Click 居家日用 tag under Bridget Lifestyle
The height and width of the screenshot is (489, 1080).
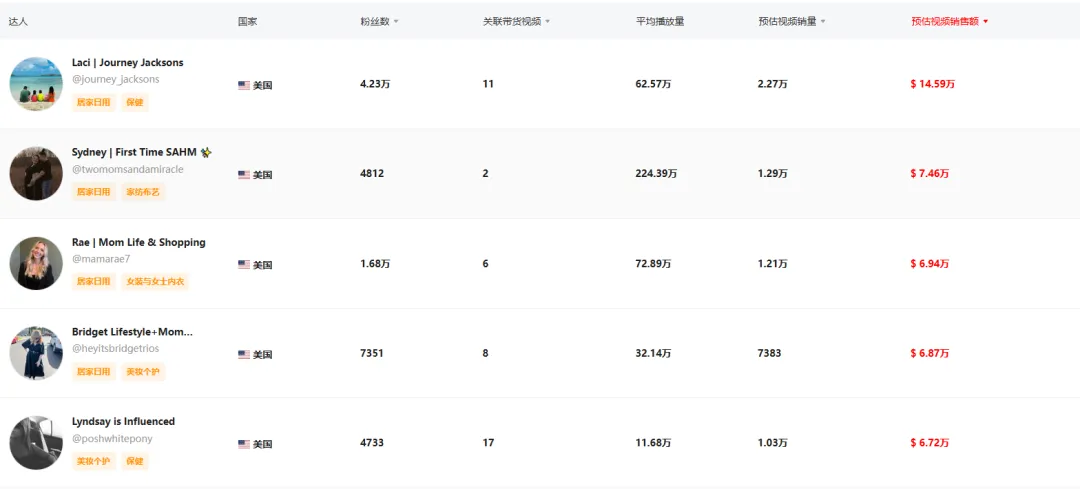pyautogui.click(x=94, y=371)
